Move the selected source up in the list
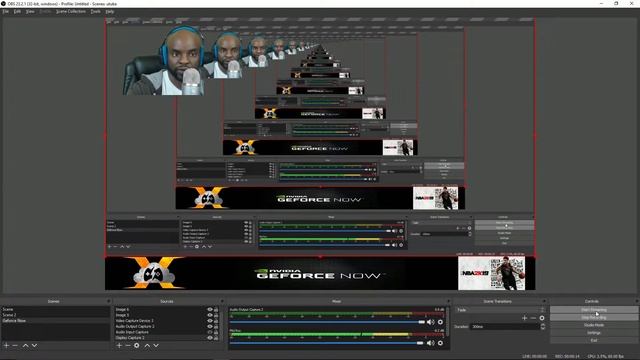The image size is (640, 360). point(147,345)
